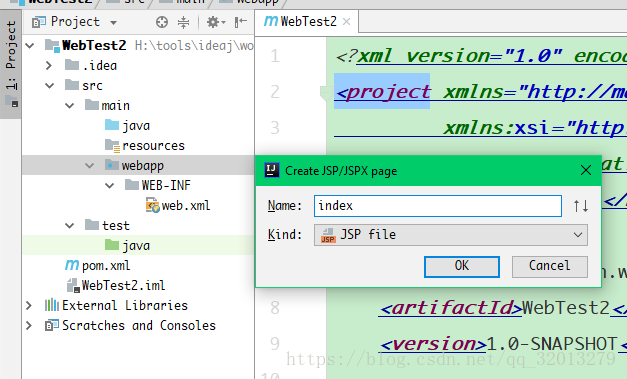This screenshot has width=627, height=379.
Task: Click the External Libraries icon
Action: 52,305
